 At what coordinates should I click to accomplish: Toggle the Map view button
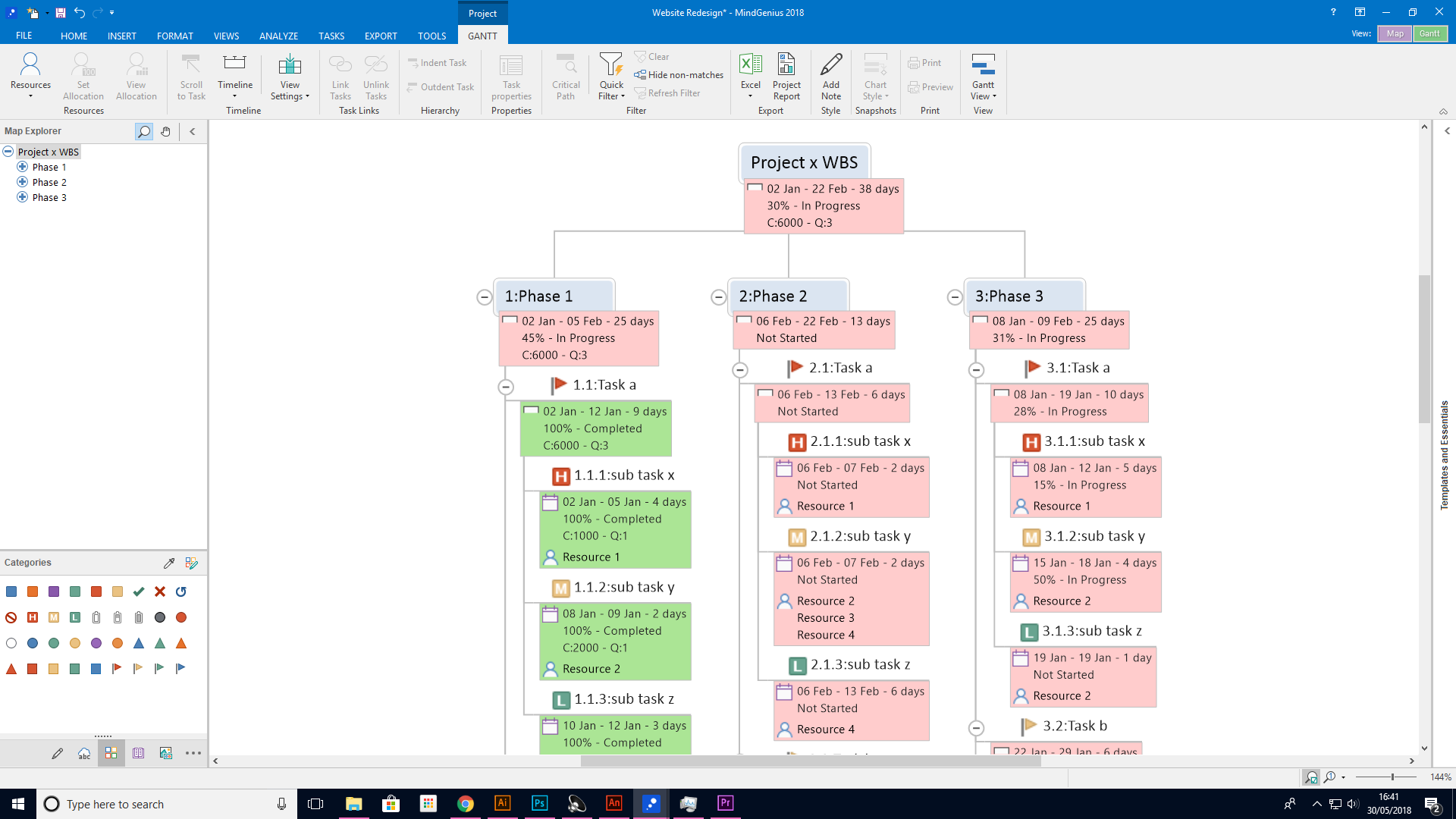coord(1396,34)
